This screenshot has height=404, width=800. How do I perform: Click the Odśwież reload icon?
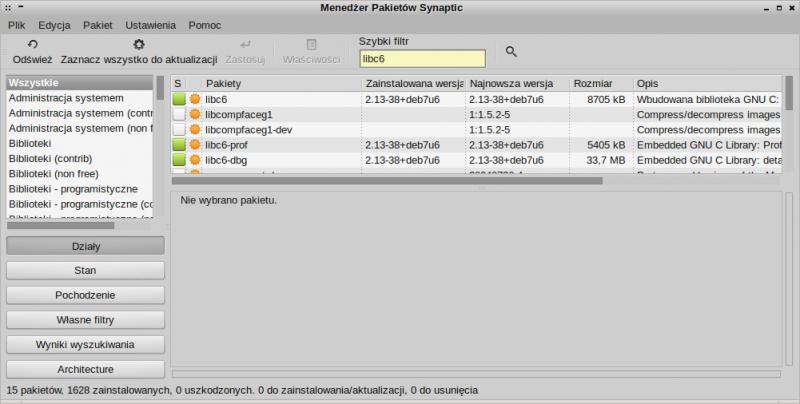[32, 44]
